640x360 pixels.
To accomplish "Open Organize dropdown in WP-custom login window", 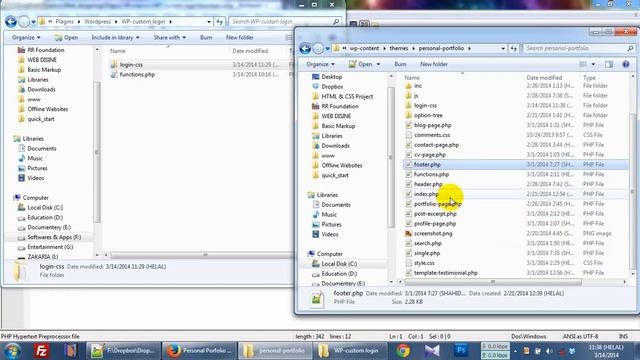I will 26,37.
